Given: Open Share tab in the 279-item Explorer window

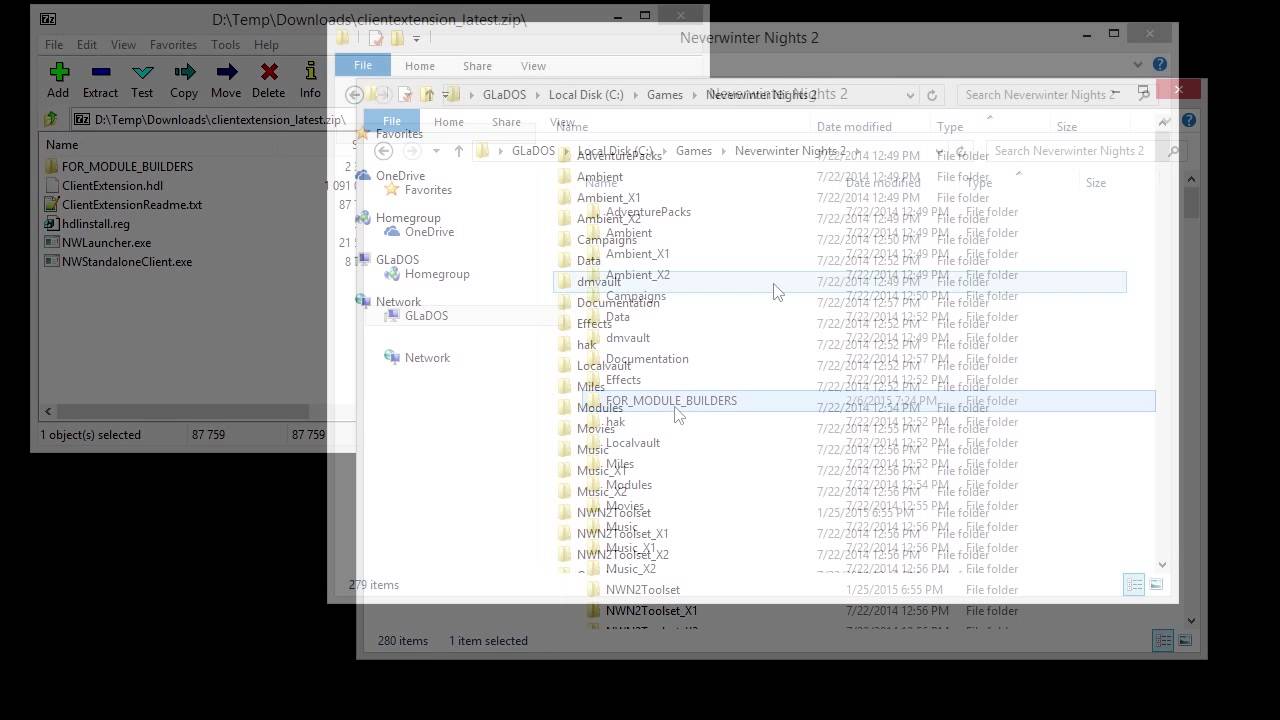Looking at the screenshot, I should (x=477, y=66).
